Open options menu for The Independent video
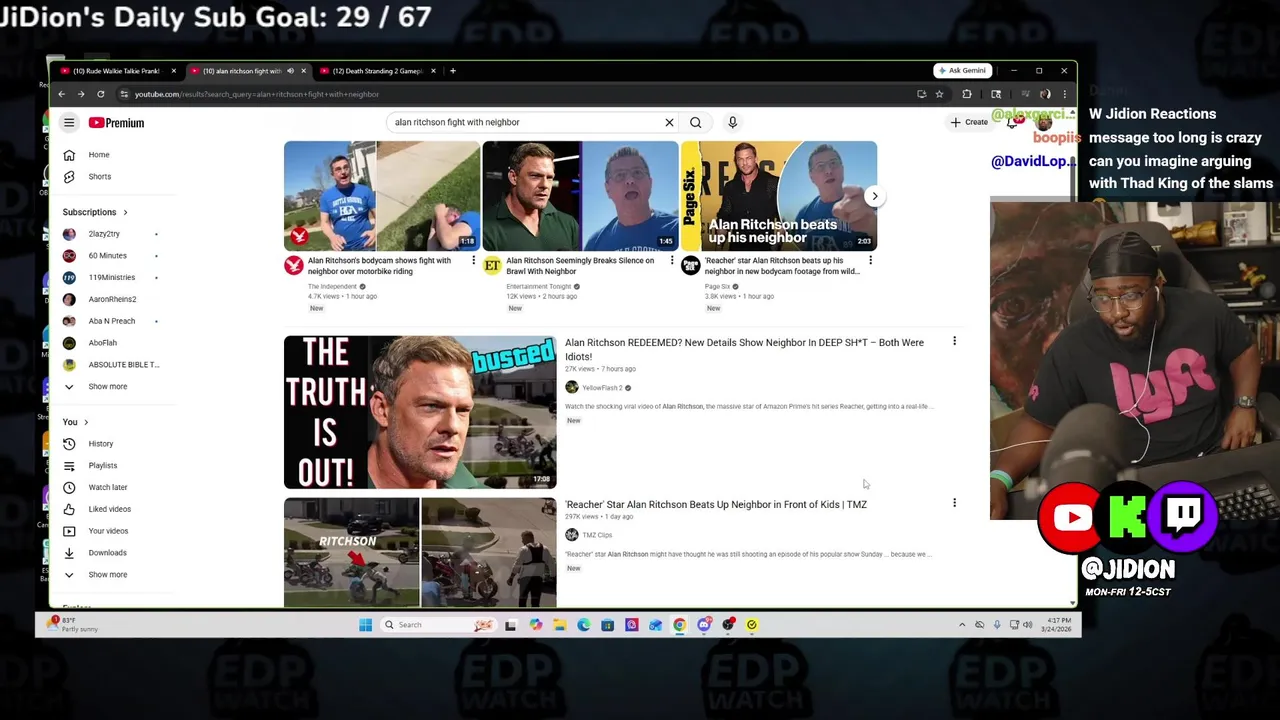Image resolution: width=1280 pixels, height=720 pixels. [473, 261]
